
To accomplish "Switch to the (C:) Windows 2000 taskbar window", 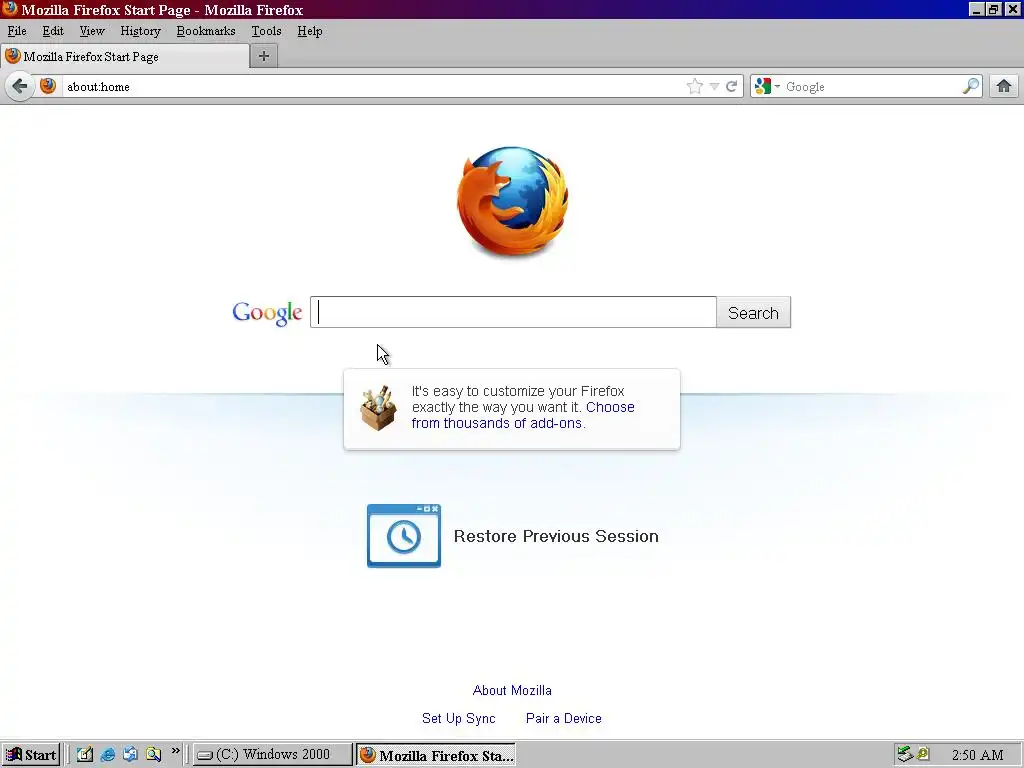I will (x=272, y=755).
